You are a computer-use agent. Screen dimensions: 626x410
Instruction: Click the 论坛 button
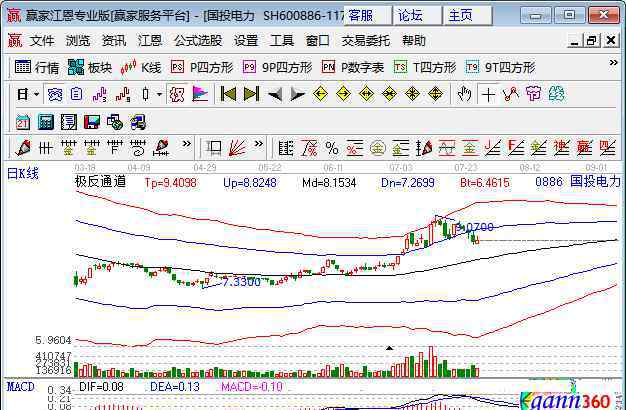(418, 16)
